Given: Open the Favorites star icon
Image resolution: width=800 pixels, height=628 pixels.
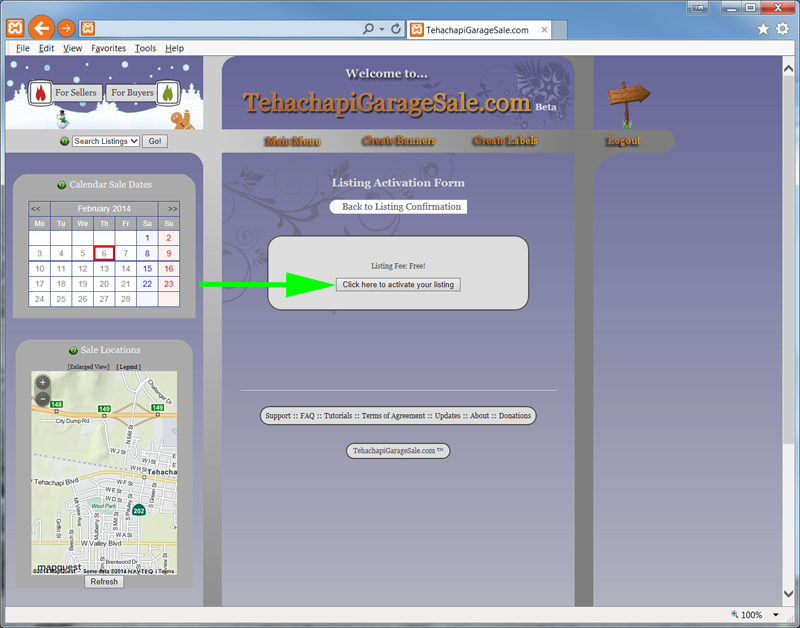Looking at the screenshot, I should pos(763,29).
